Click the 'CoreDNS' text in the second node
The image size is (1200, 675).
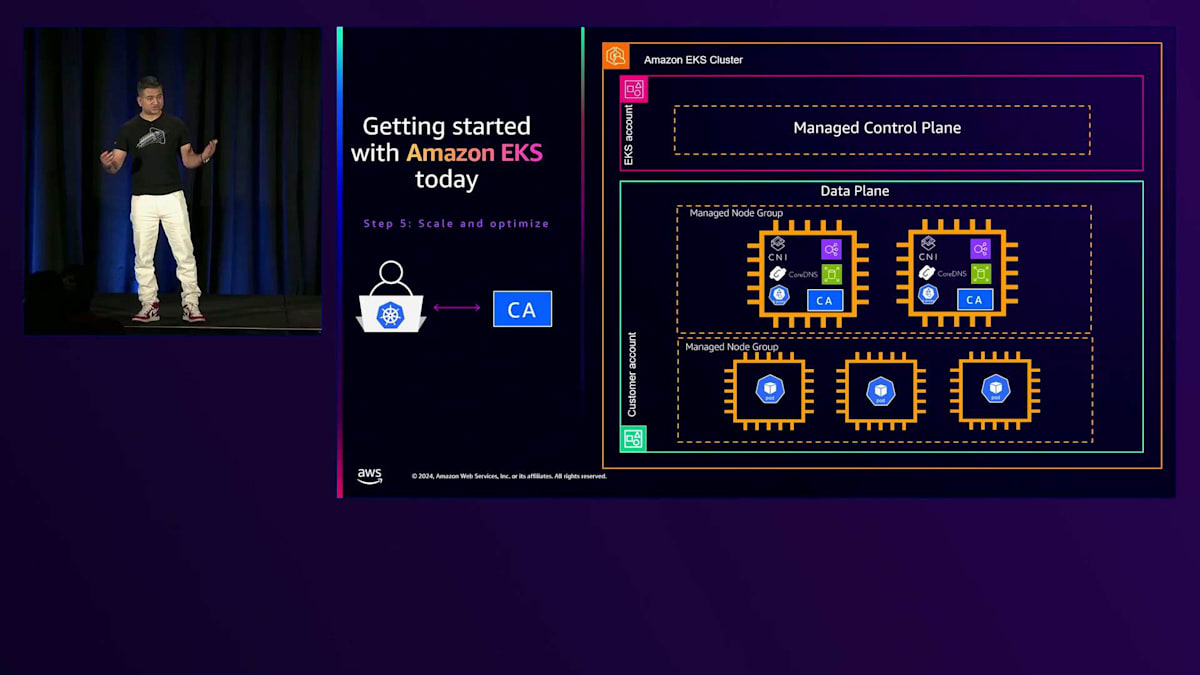pyautogui.click(x=954, y=274)
